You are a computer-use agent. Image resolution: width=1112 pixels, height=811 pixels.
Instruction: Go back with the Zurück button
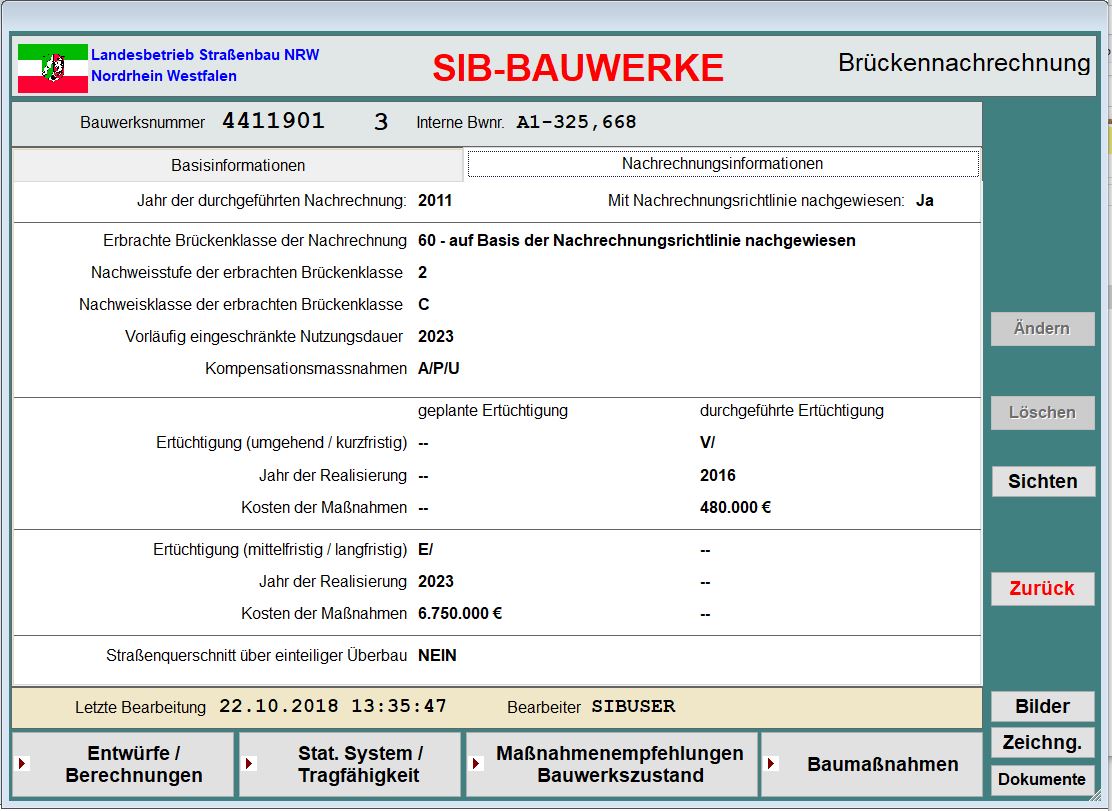click(x=1042, y=588)
